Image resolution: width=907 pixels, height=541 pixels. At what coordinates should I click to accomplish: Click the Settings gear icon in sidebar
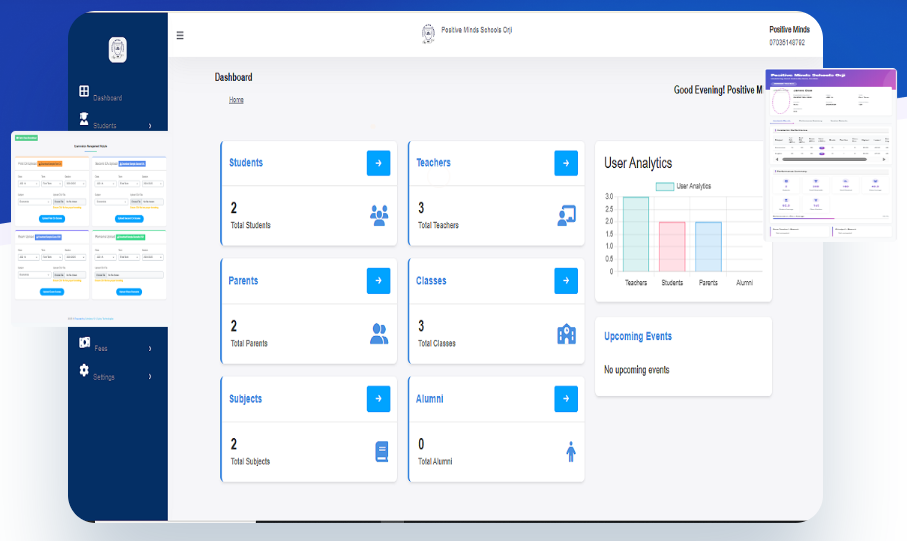pos(84,370)
